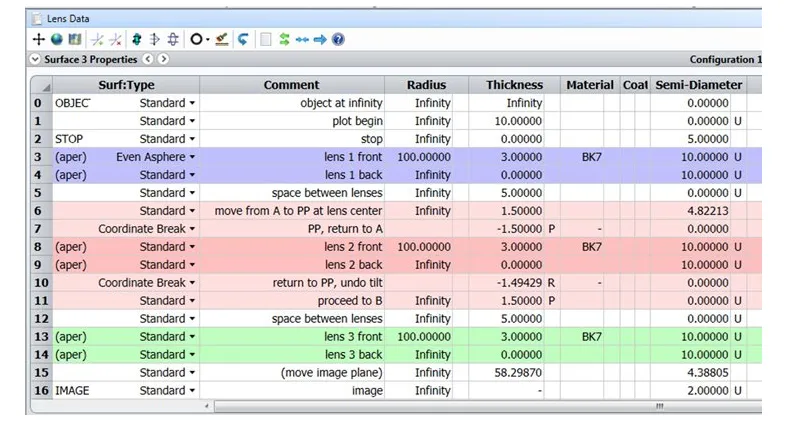The width and height of the screenshot is (798, 425).
Task: Select comment cell 'object at infinity'
Action: pos(292,103)
